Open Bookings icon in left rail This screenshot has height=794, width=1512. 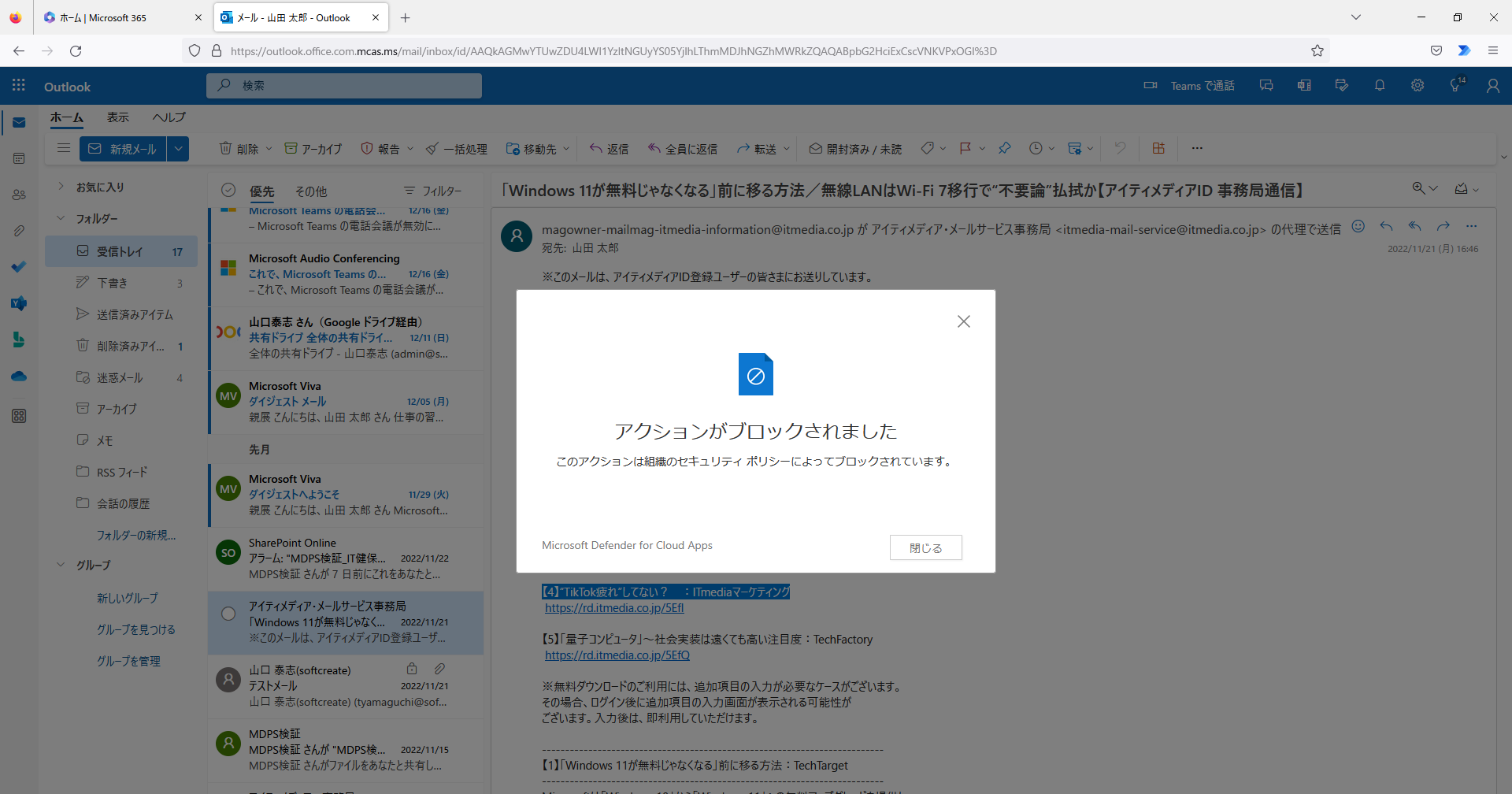[x=19, y=339]
